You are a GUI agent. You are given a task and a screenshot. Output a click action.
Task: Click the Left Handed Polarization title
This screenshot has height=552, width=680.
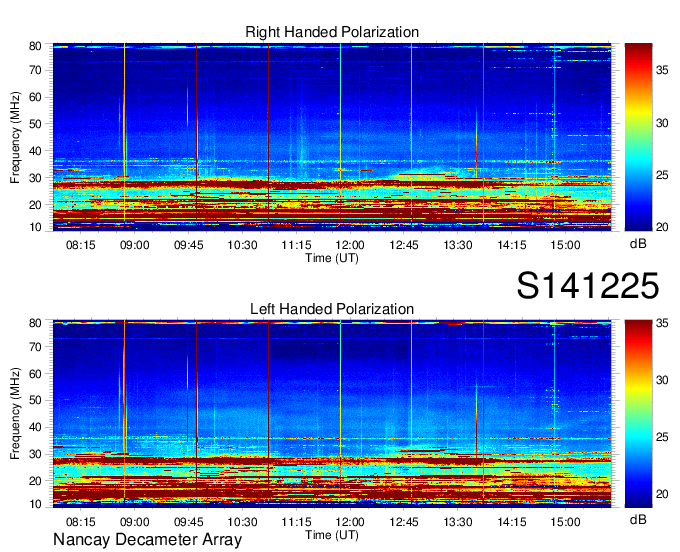(332, 309)
